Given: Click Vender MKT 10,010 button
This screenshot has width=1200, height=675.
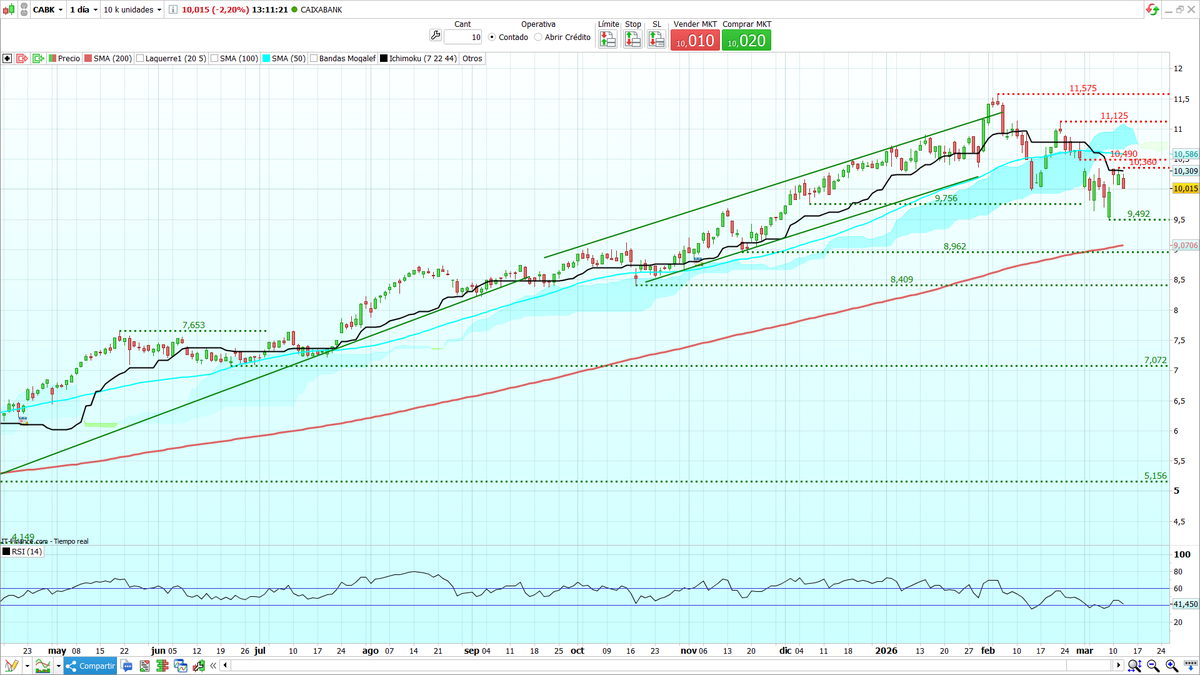Looking at the screenshot, I should (695, 40).
